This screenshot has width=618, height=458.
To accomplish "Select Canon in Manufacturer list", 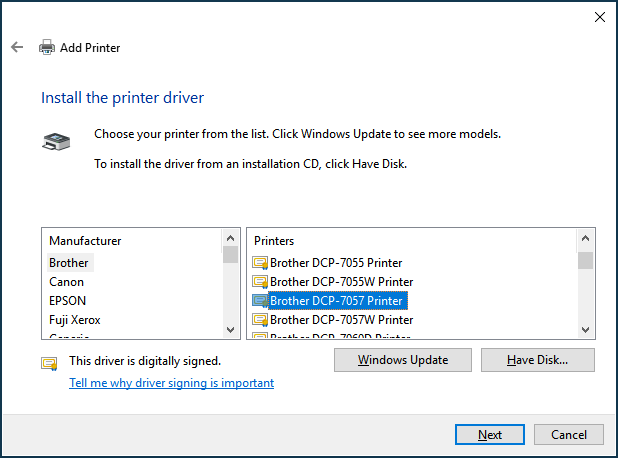I will click(66, 282).
